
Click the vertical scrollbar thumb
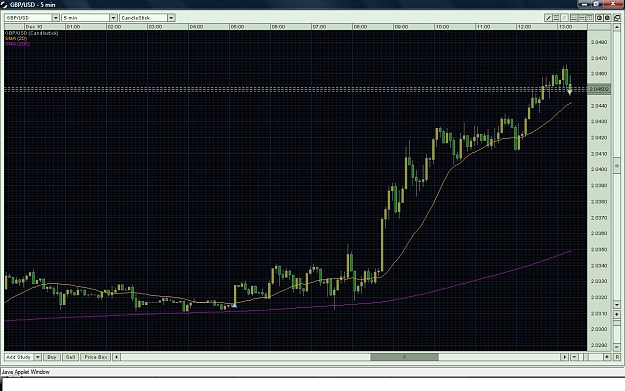(617, 165)
